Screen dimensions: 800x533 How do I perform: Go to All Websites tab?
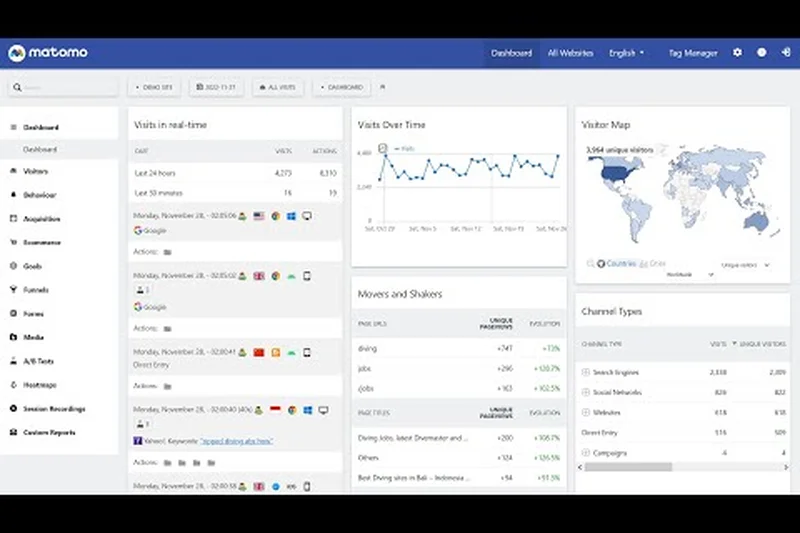570,53
